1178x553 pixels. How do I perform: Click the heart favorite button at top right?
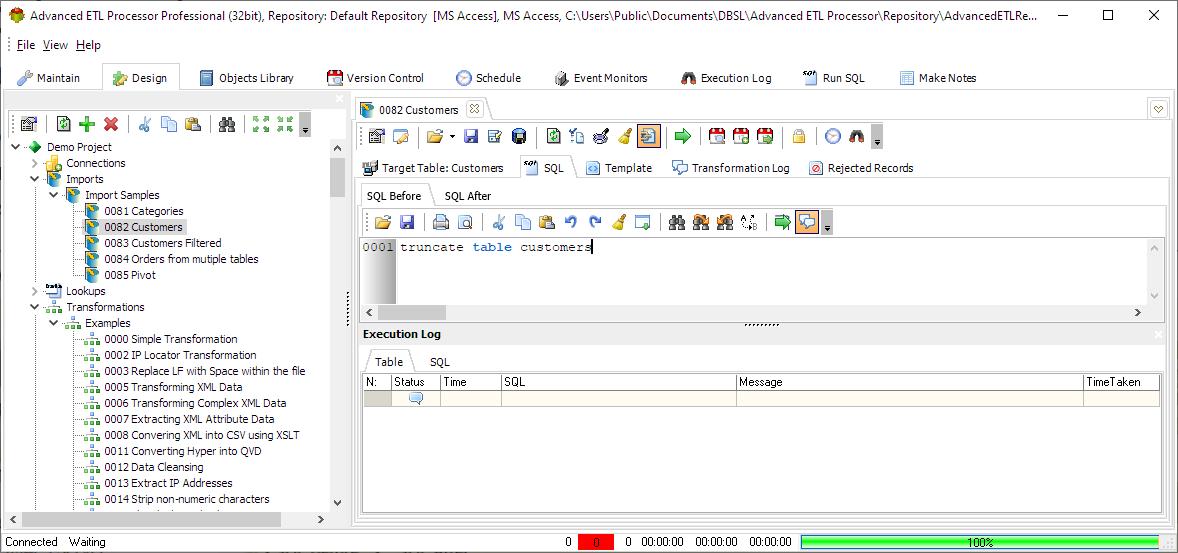coord(1158,110)
